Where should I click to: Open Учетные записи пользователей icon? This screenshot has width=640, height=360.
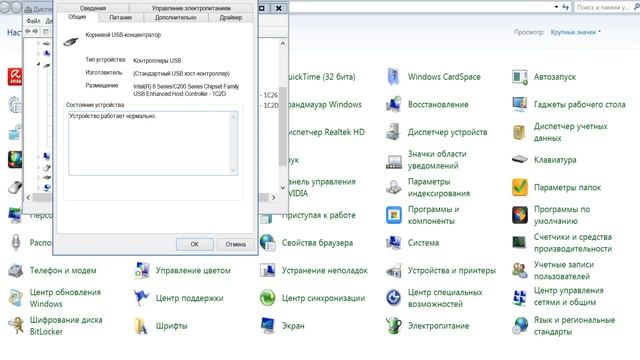tap(520, 271)
